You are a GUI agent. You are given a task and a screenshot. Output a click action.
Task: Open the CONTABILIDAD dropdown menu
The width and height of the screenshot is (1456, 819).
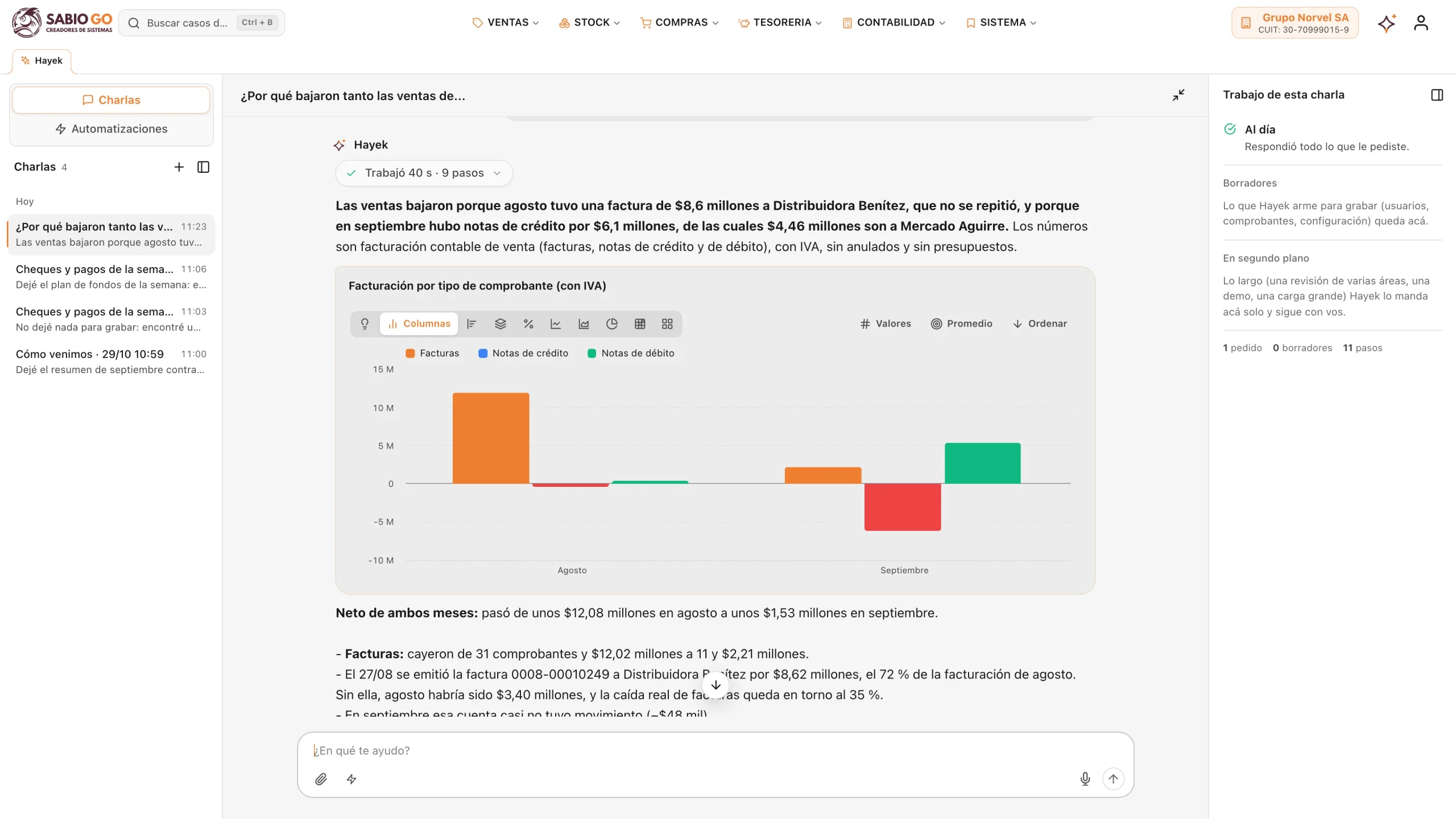894,23
